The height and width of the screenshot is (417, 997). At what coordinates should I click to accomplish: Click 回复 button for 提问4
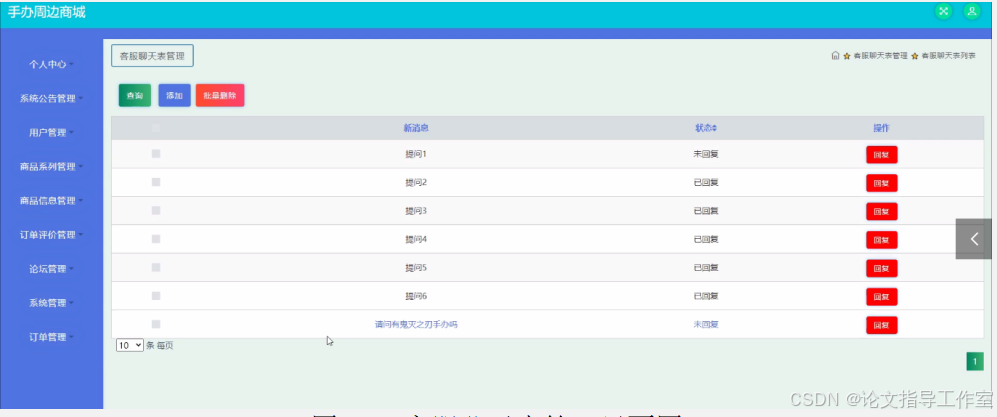click(x=881, y=240)
